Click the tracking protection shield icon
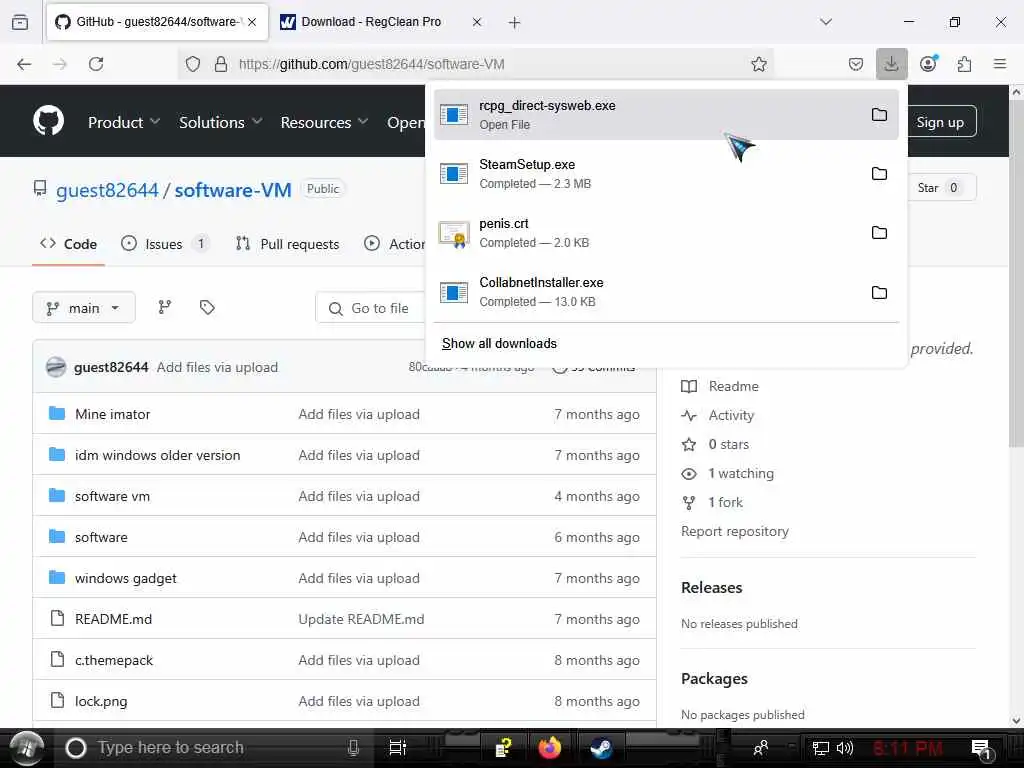This screenshot has width=1024, height=768. (x=193, y=64)
